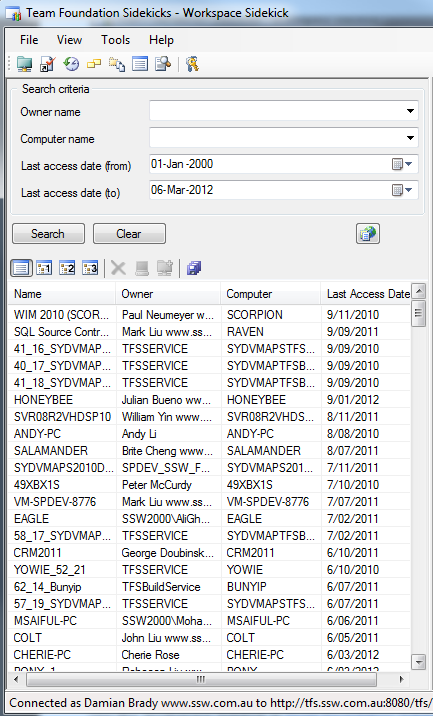Click the globe export icon beside Clear
Image resolution: width=433 pixels, height=716 pixels.
point(368,234)
